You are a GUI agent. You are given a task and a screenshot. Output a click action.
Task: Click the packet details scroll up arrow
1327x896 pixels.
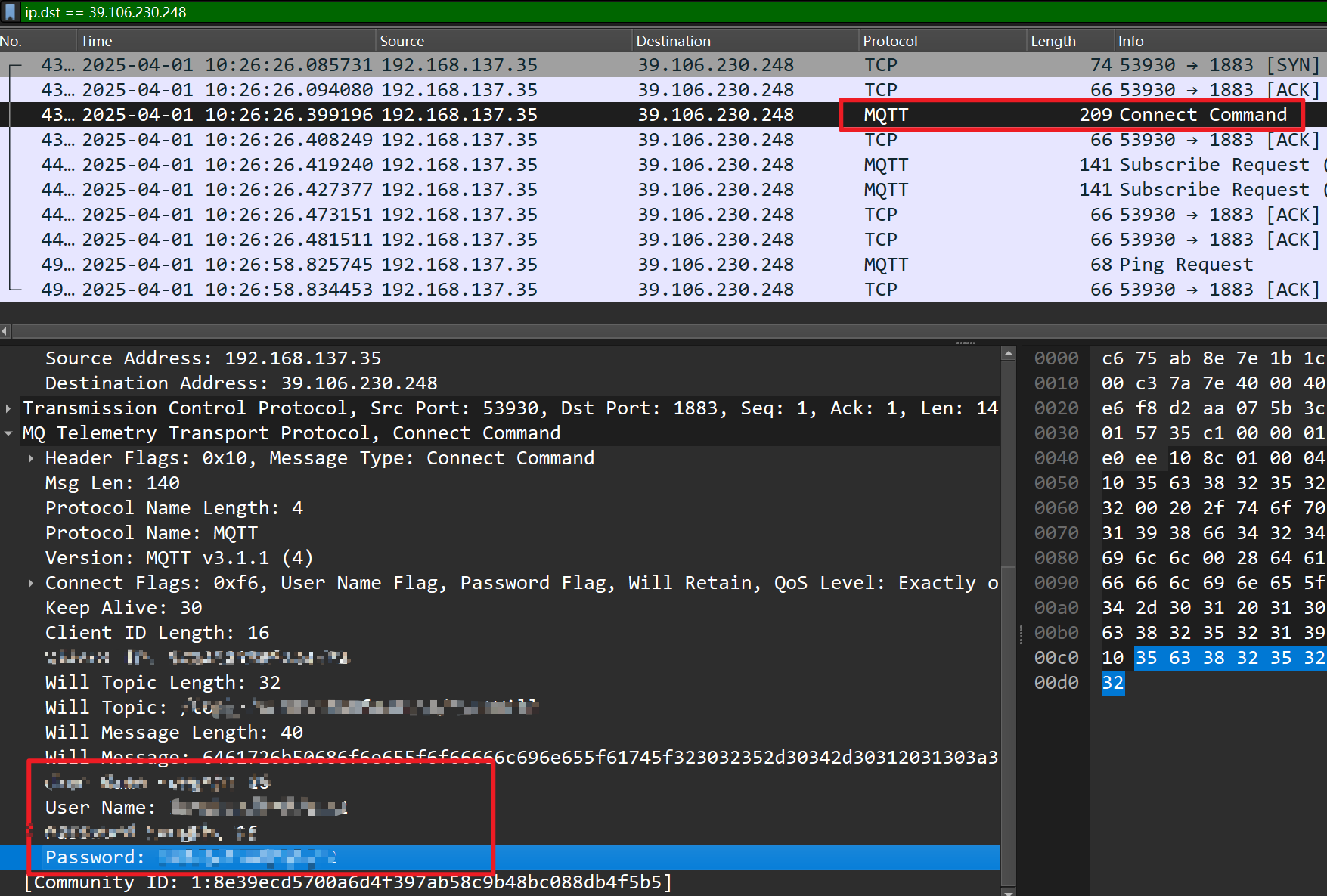point(1008,353)
